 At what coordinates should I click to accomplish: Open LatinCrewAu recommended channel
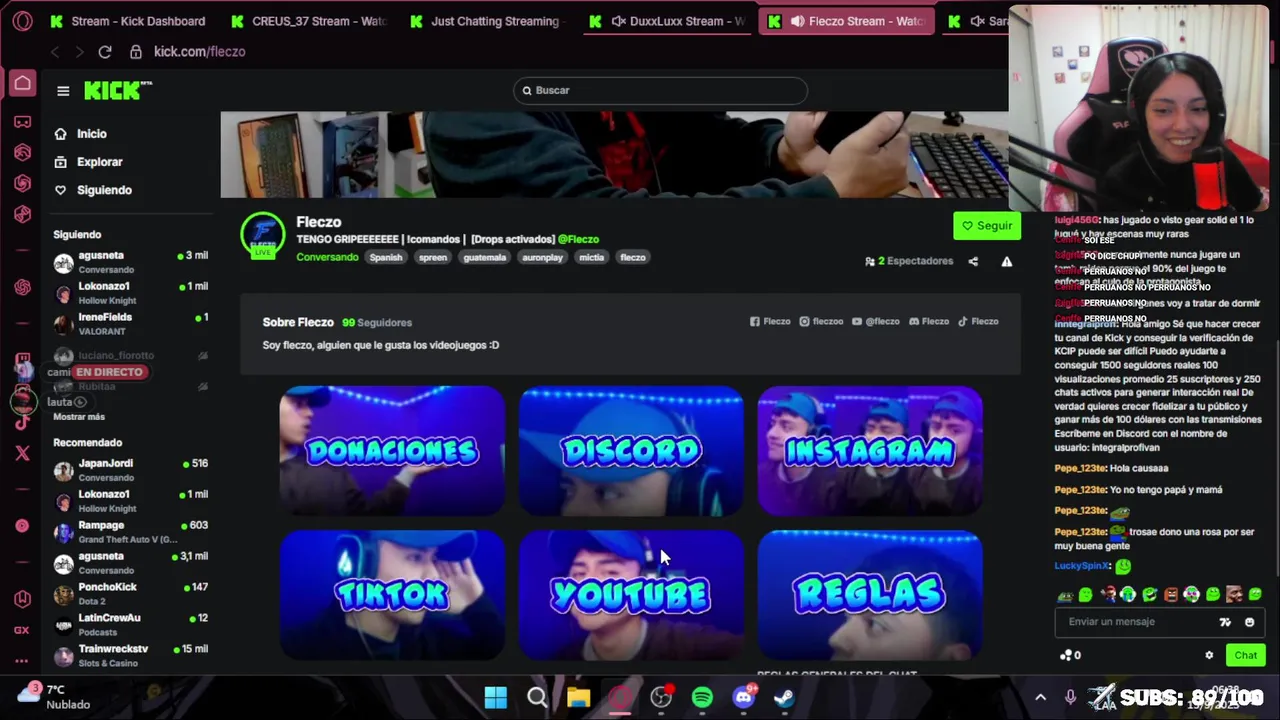coord(131,625)
